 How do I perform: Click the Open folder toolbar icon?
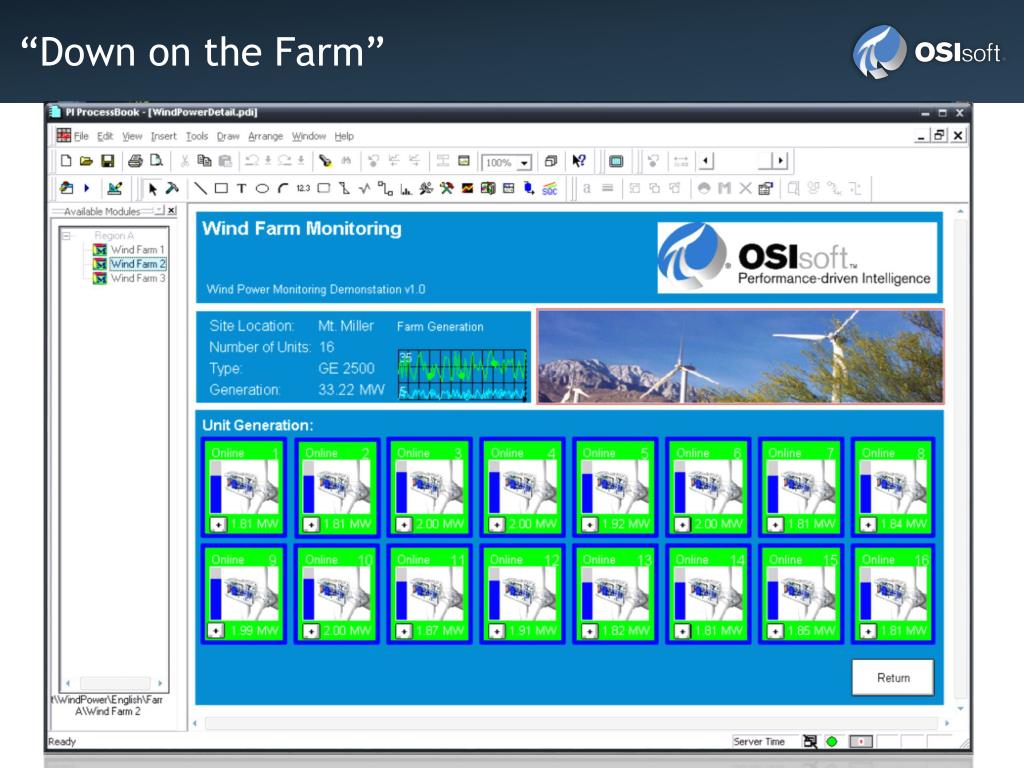click(x=86, y=161)
